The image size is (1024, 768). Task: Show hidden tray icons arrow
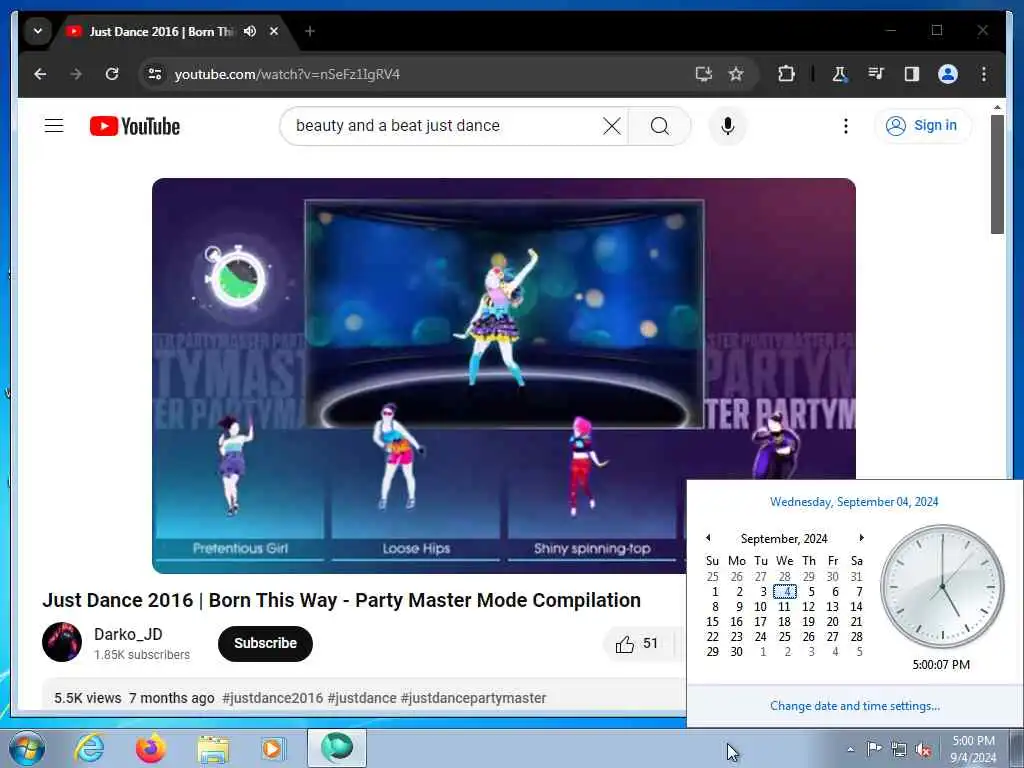click(x=850, y=749)
